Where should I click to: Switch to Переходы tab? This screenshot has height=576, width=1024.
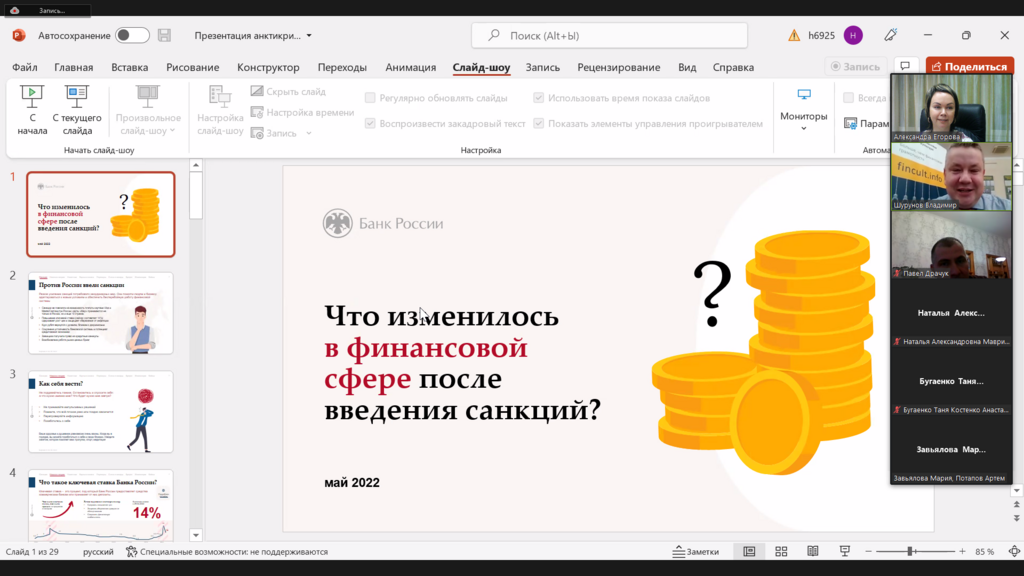pyautogui.click(x=342, y=67)
